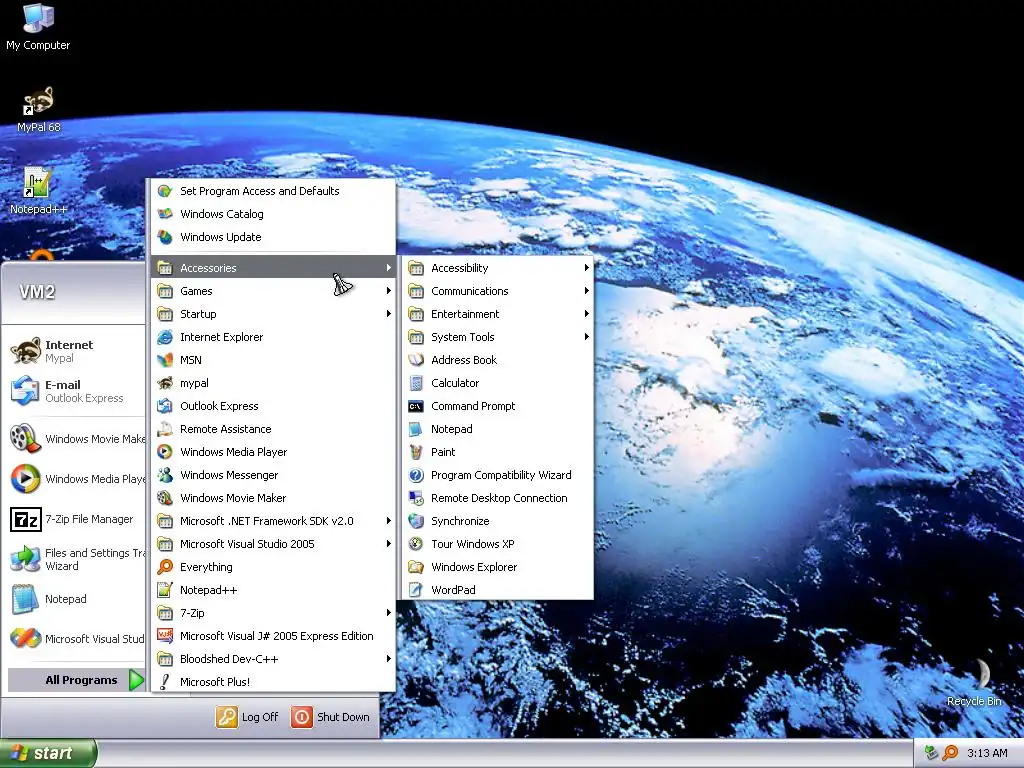Expand Bloodshed Dev-C++ submenu arrow

[389, 659]
